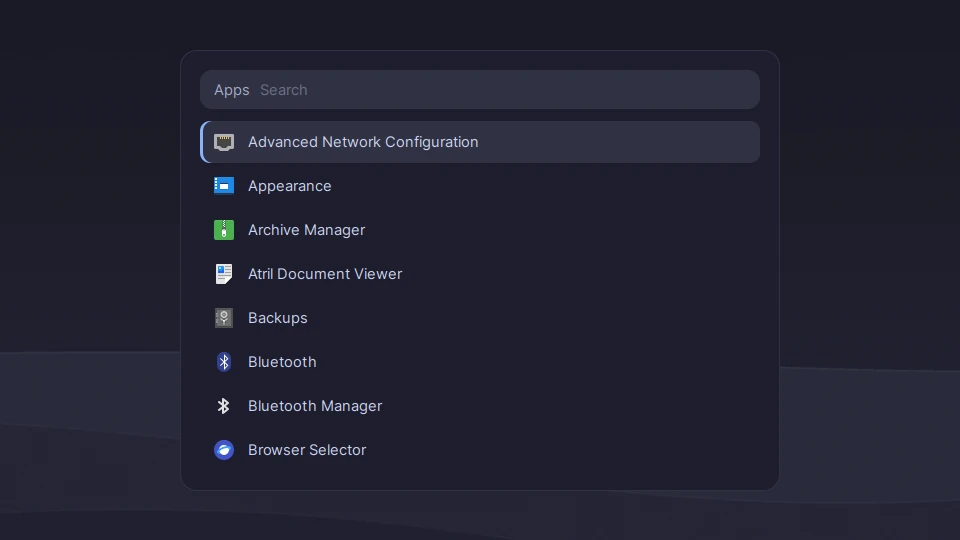Choose "Backups" in the app list
This screenshot has height=540, width=960.
pos(480,318)
